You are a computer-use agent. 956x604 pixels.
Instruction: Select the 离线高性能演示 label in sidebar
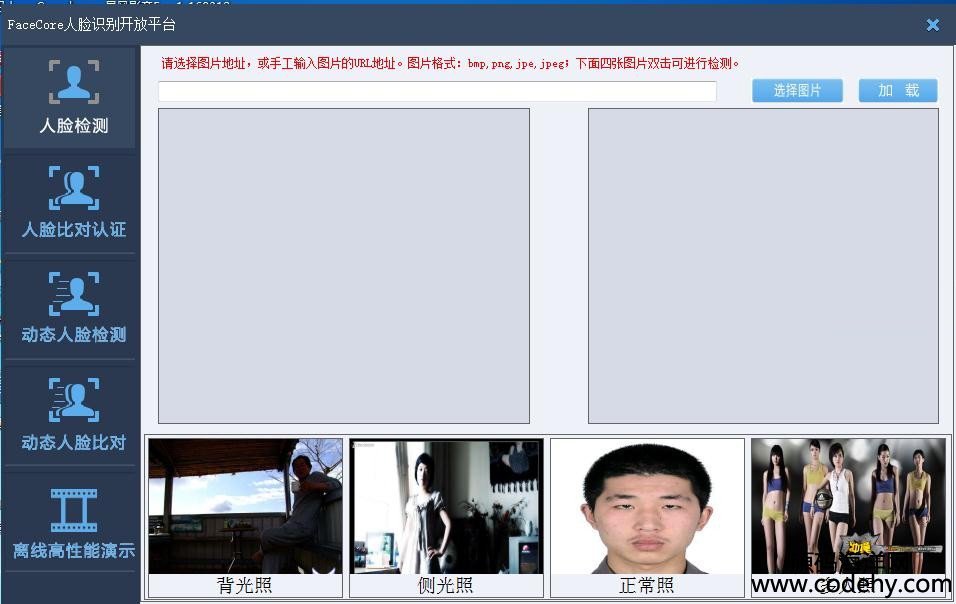click(74, 551)
